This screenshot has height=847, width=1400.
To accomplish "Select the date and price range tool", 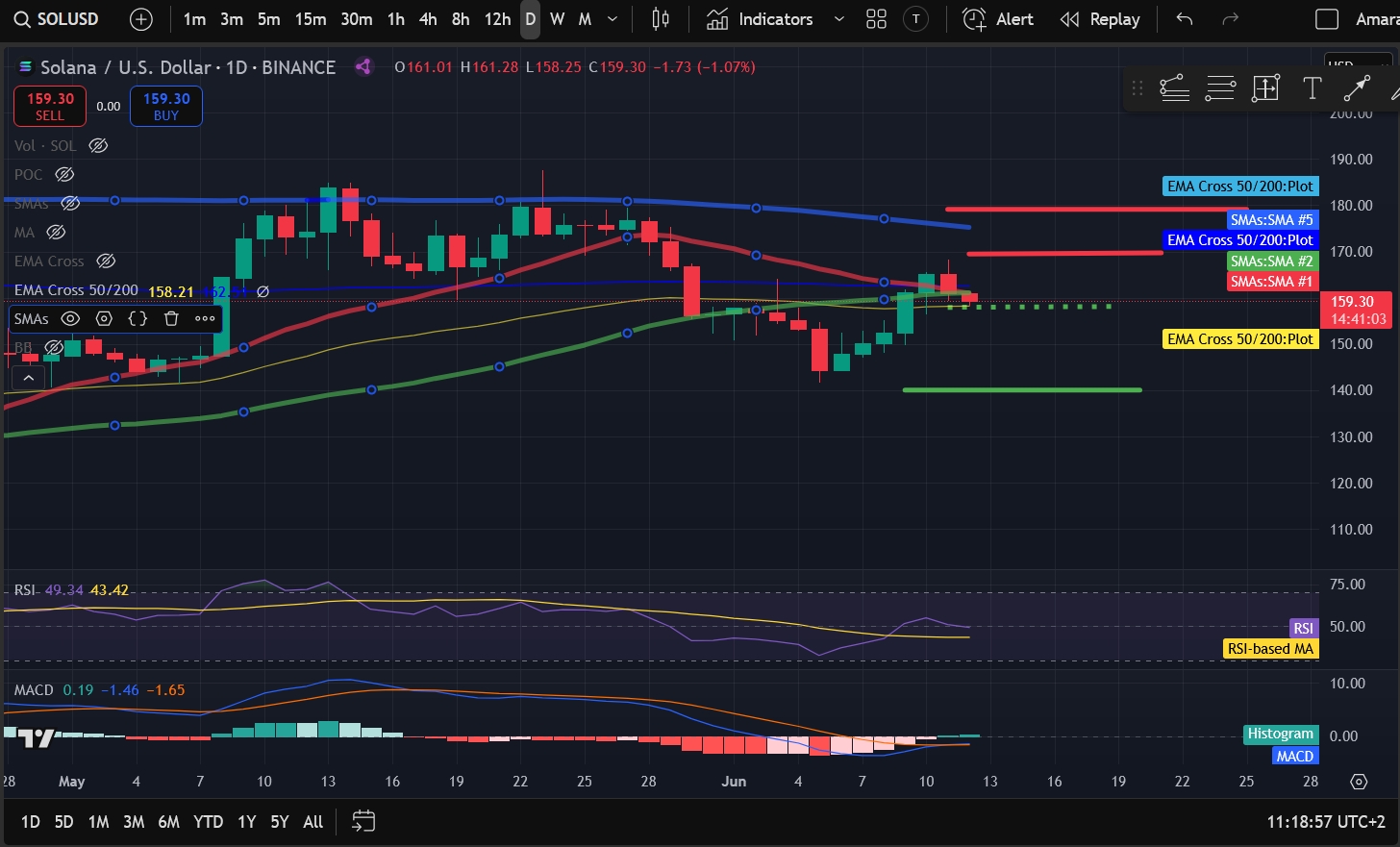I will (x=1265, y=88).
